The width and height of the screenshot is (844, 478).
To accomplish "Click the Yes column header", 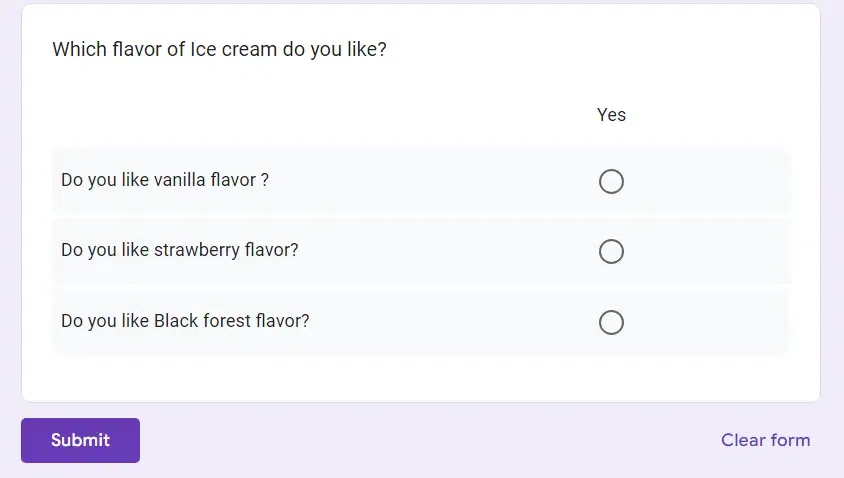I will coord(611,115).
